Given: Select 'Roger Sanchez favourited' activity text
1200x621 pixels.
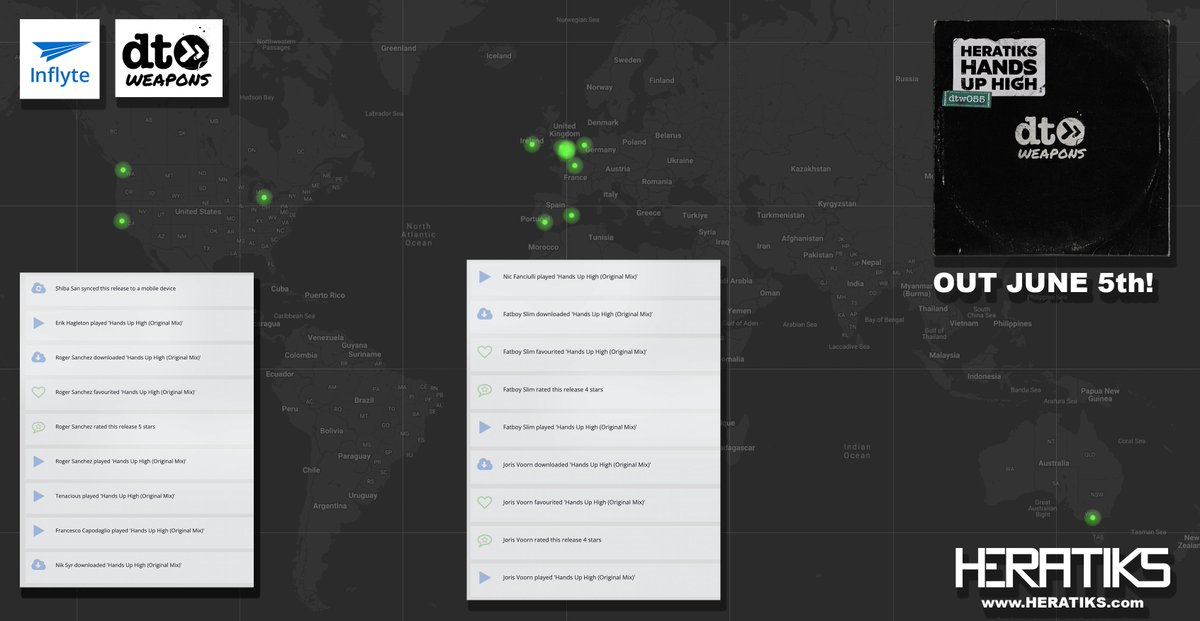Looking at the screenshot, I should click(125, 392).
